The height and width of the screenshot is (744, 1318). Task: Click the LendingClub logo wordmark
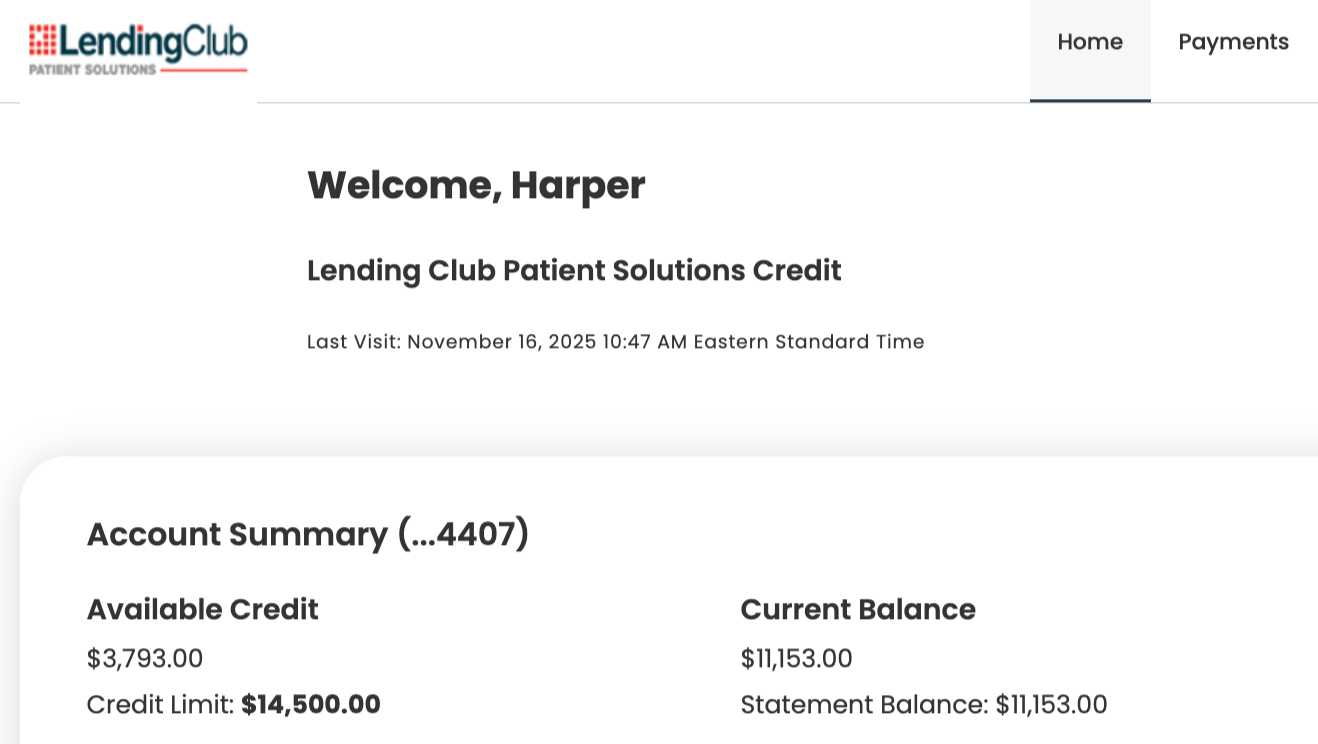[152, 41]
